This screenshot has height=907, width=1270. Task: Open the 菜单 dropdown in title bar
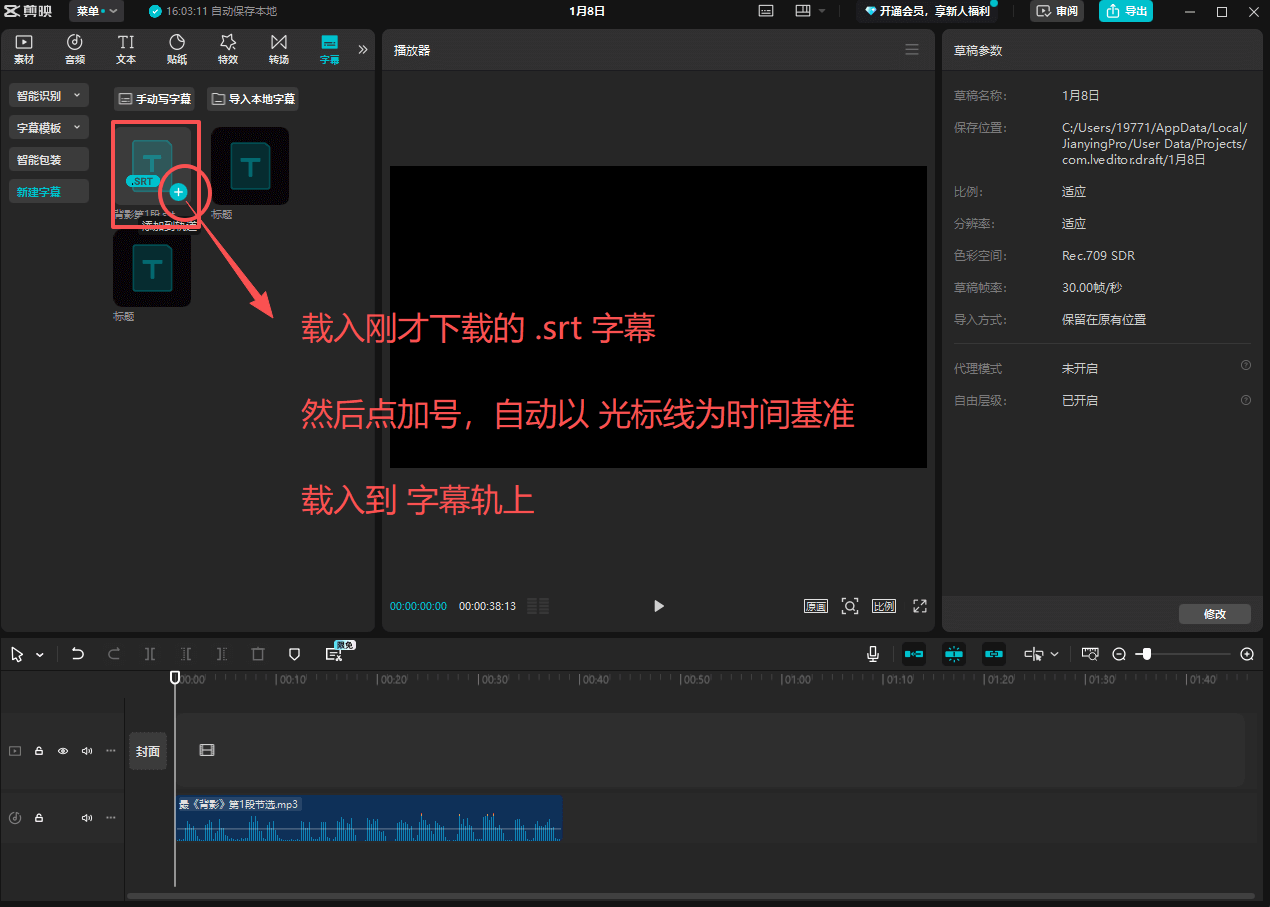[96, 11]
